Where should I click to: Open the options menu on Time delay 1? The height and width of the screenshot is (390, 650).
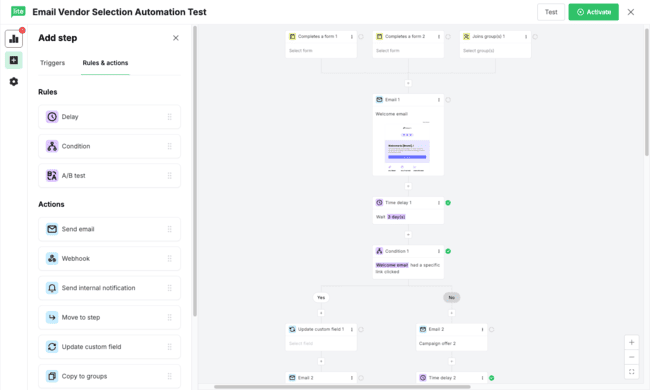(439, 203)
